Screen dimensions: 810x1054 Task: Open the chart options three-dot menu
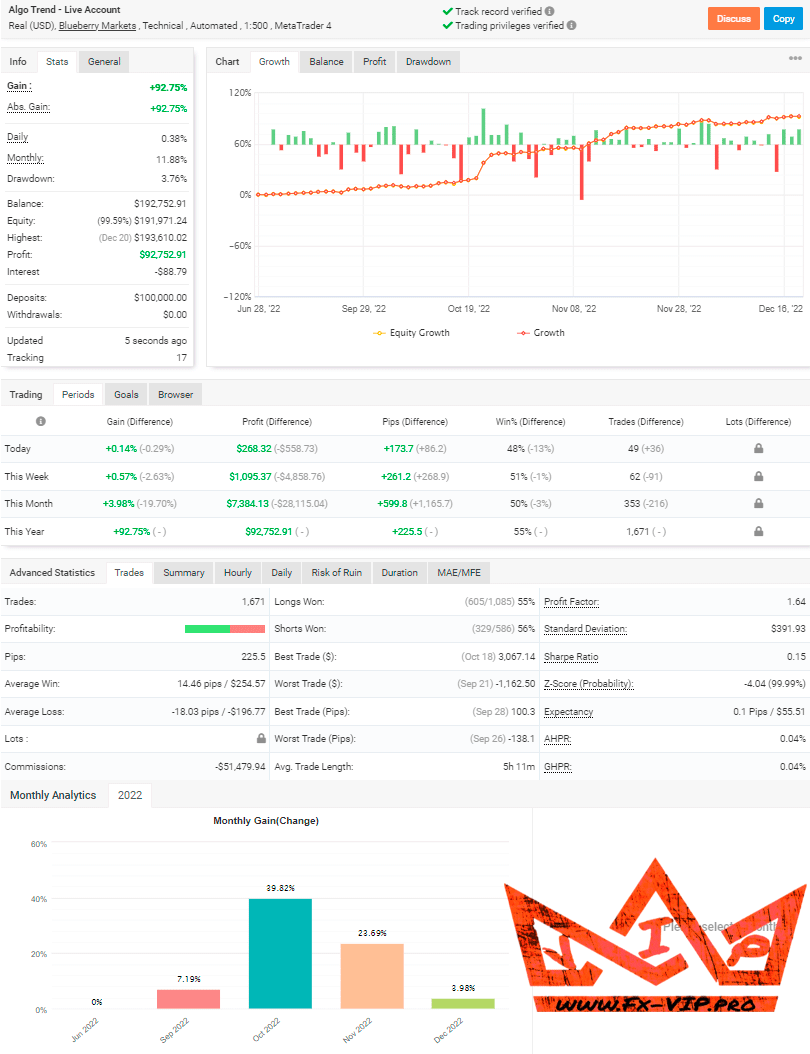click(795, 59)
